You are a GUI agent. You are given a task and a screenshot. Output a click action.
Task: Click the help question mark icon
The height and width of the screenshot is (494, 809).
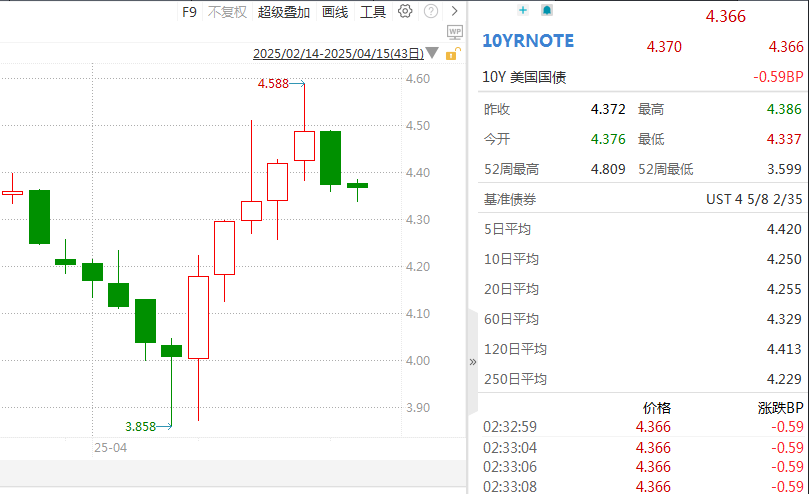point(431,11)
